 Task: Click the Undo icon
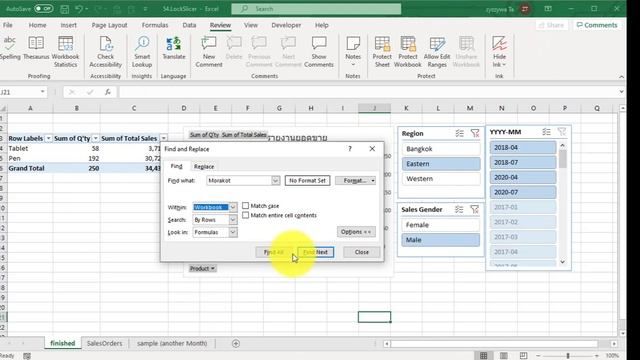point(79,9)
